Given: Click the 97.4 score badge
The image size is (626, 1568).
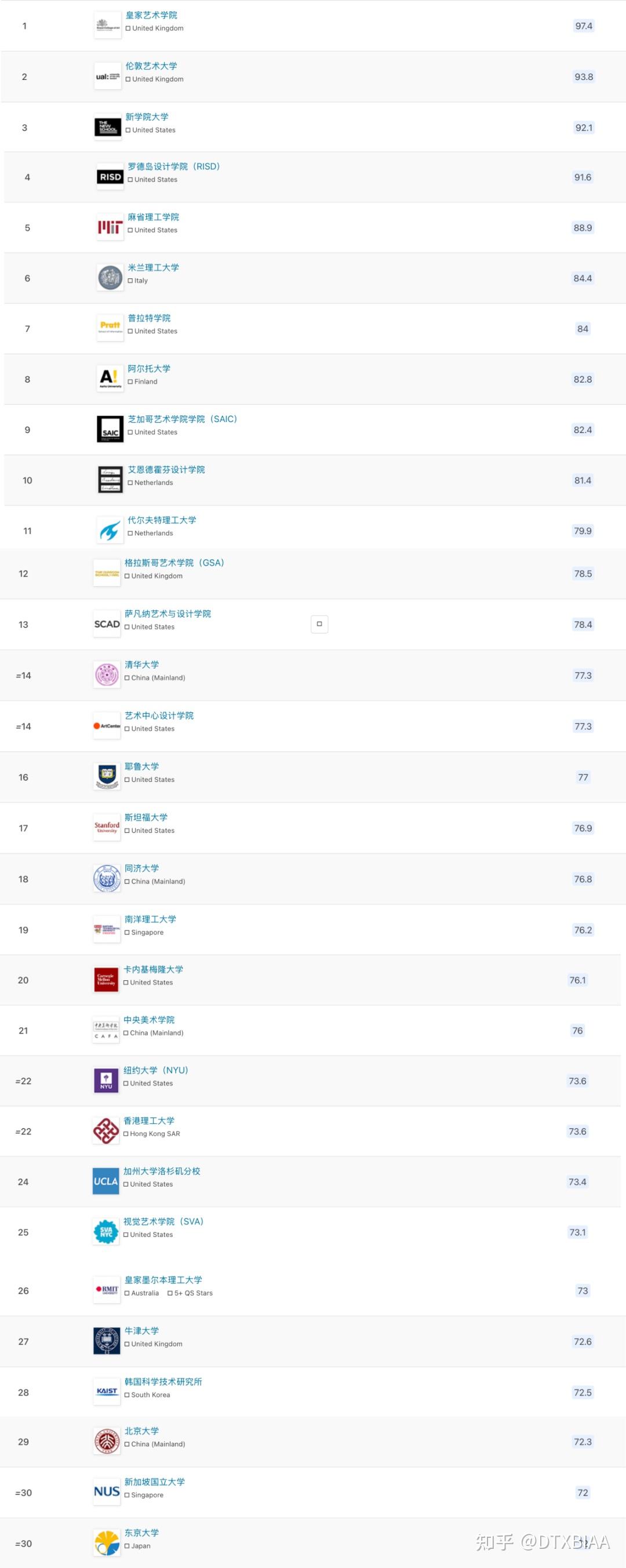Looking at the screenshot, I should (x=583, y=26).
